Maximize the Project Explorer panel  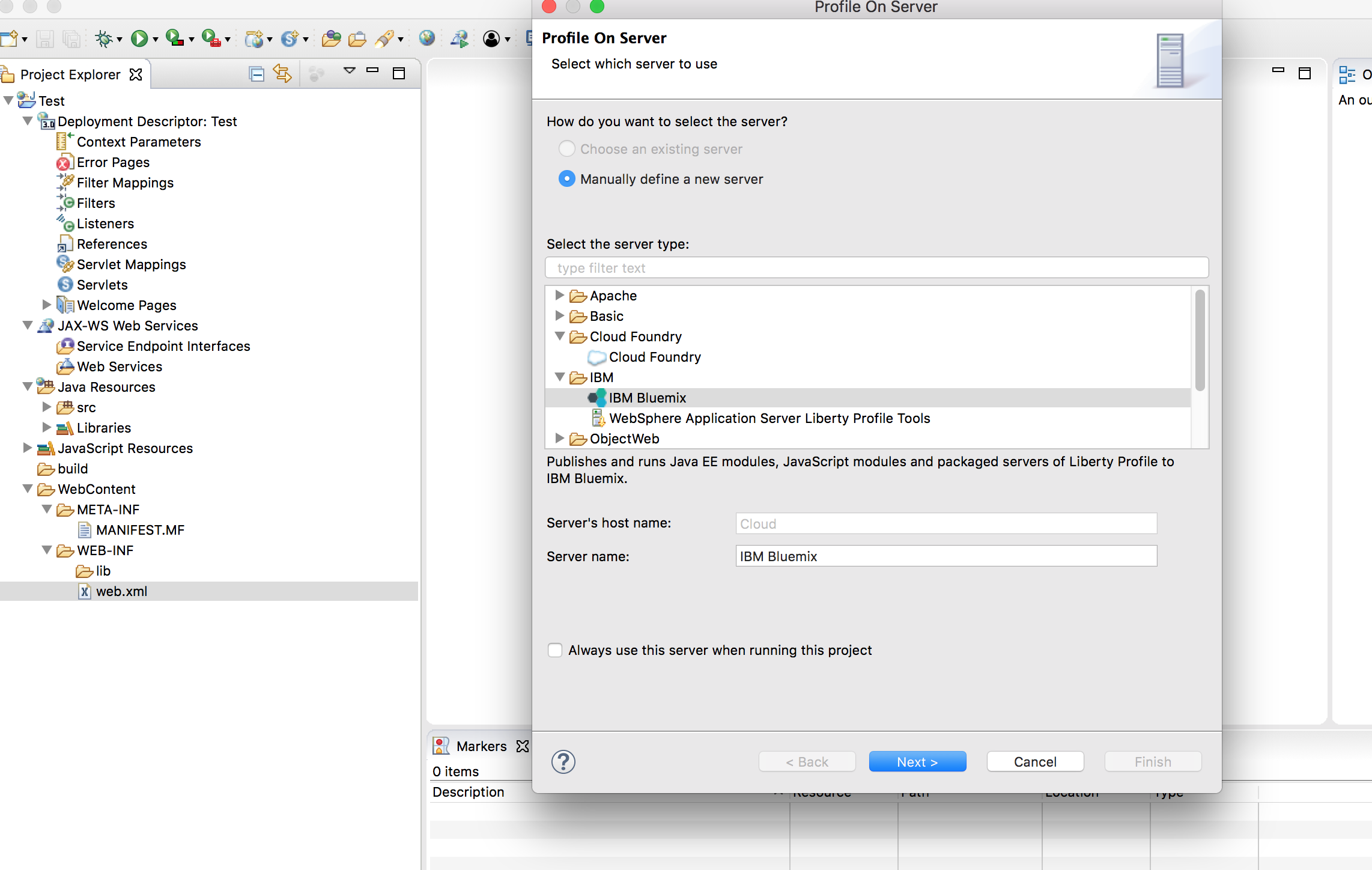399,73
